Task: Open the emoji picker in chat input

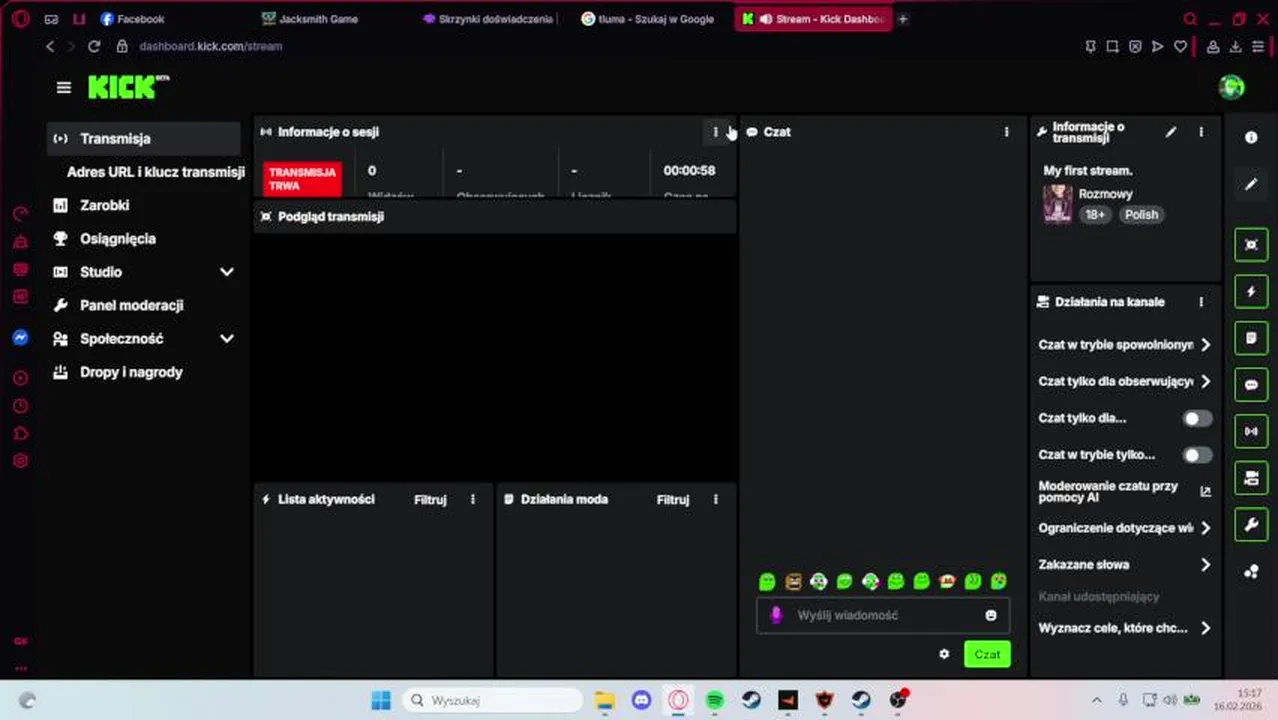Action: 991,615
